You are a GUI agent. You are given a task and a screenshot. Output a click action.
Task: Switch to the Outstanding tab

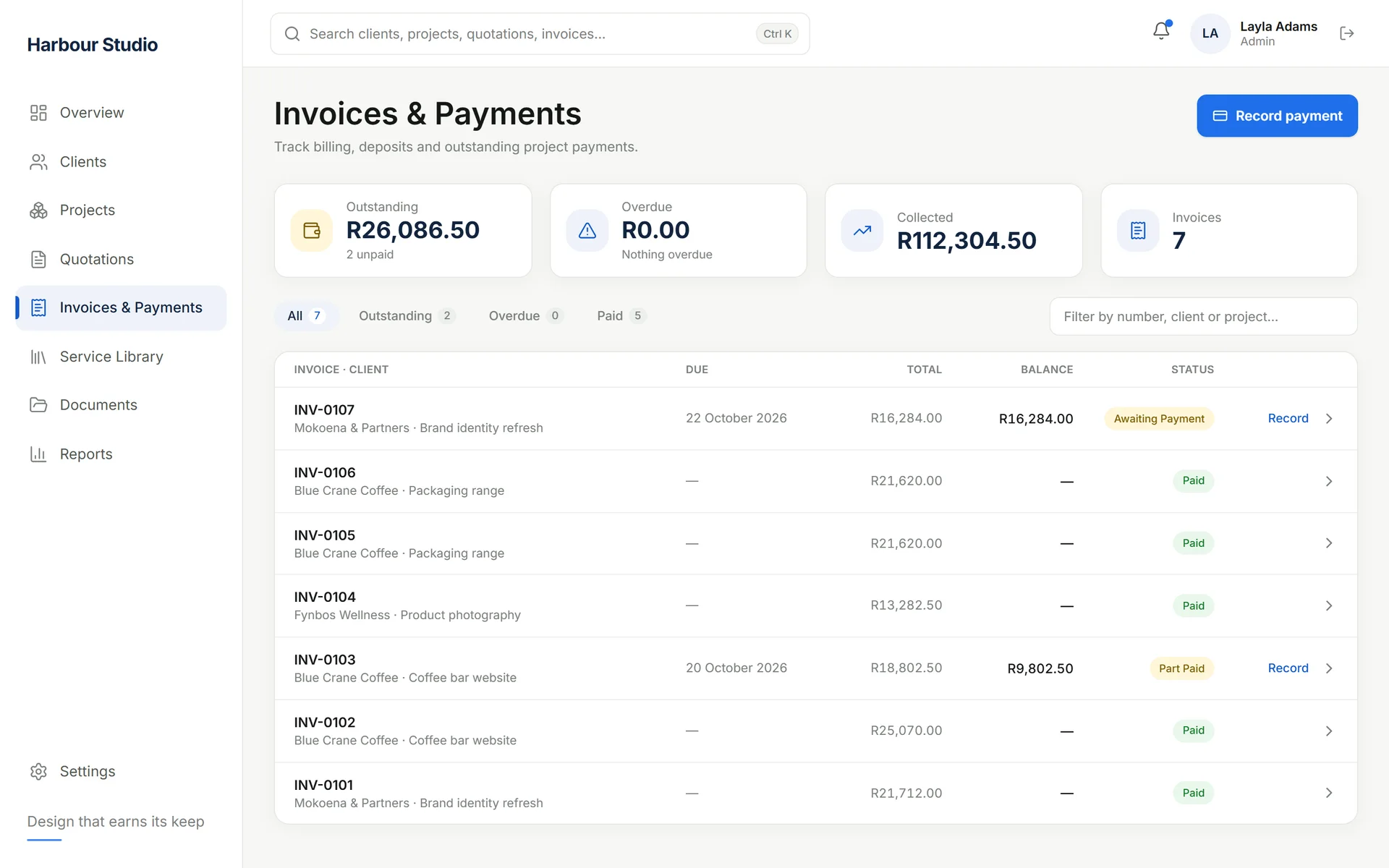pyautogui.click(x=407, y=316)
